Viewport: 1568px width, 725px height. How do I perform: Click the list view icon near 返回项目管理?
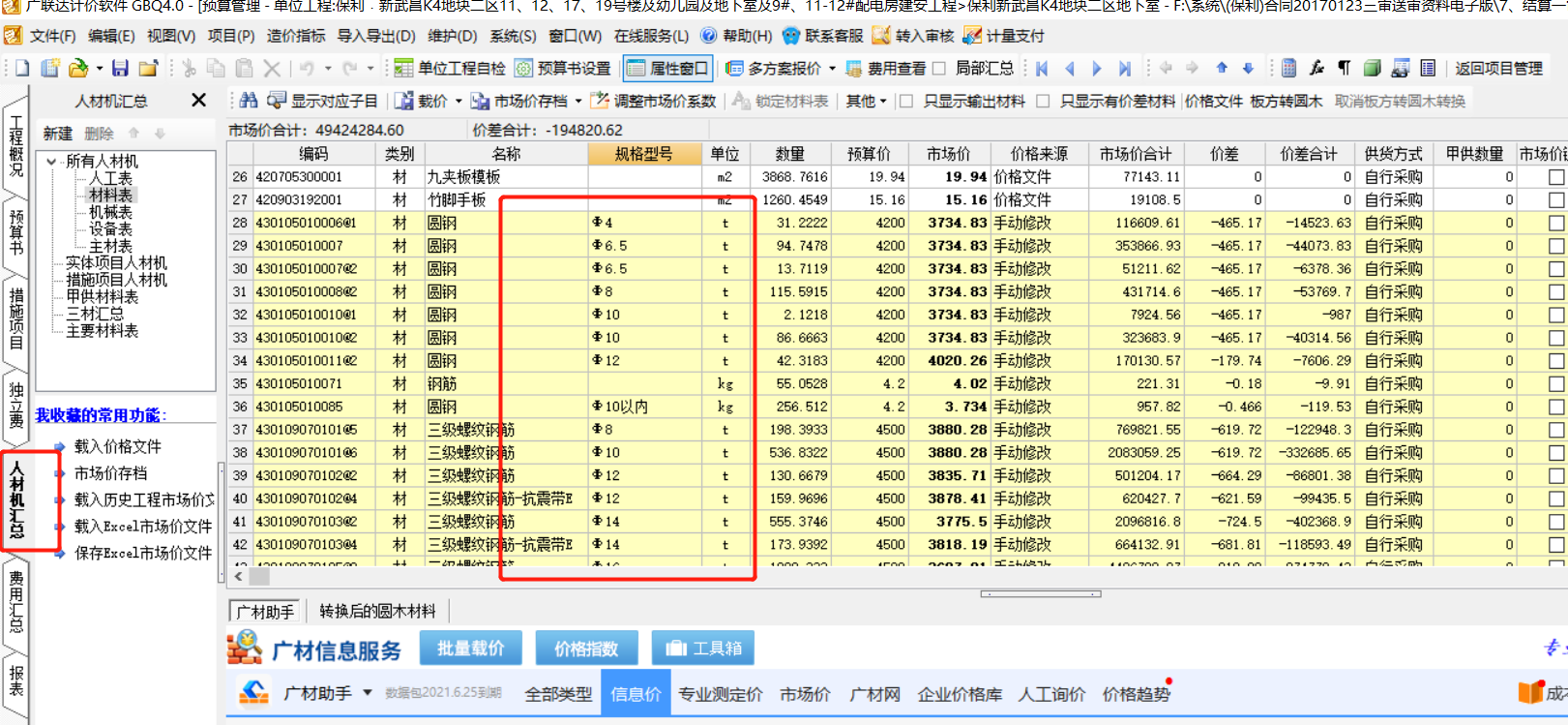pos(1428,68)
